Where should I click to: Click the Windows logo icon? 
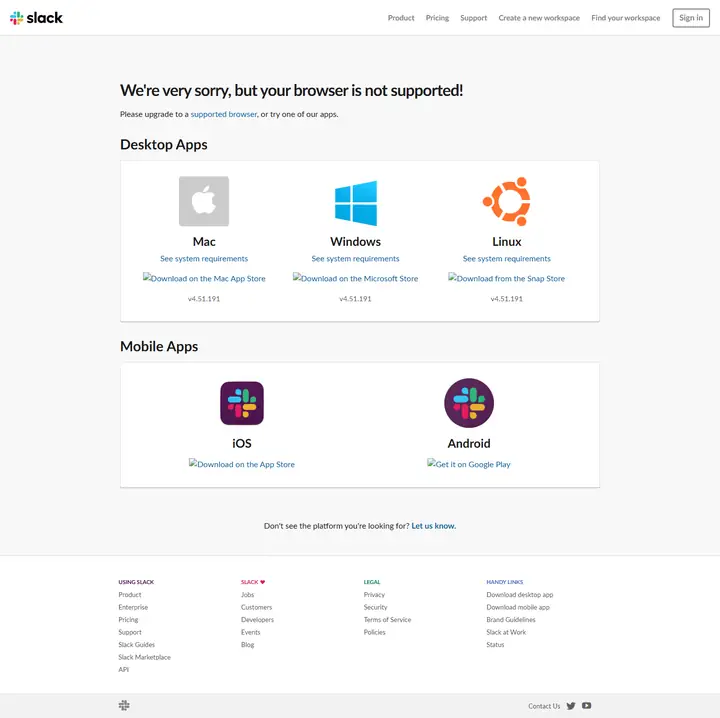356,203
